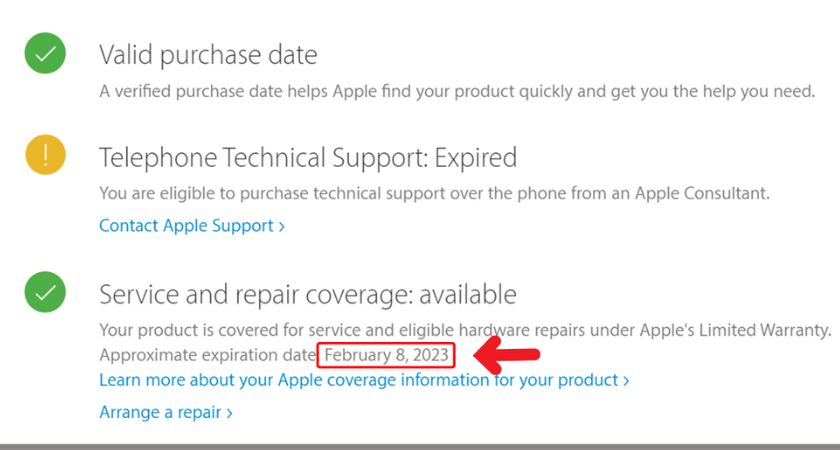The height and width of the screenshot is (450, 840).
Task: Click chevron after 'for your product'
Action: 626,381
